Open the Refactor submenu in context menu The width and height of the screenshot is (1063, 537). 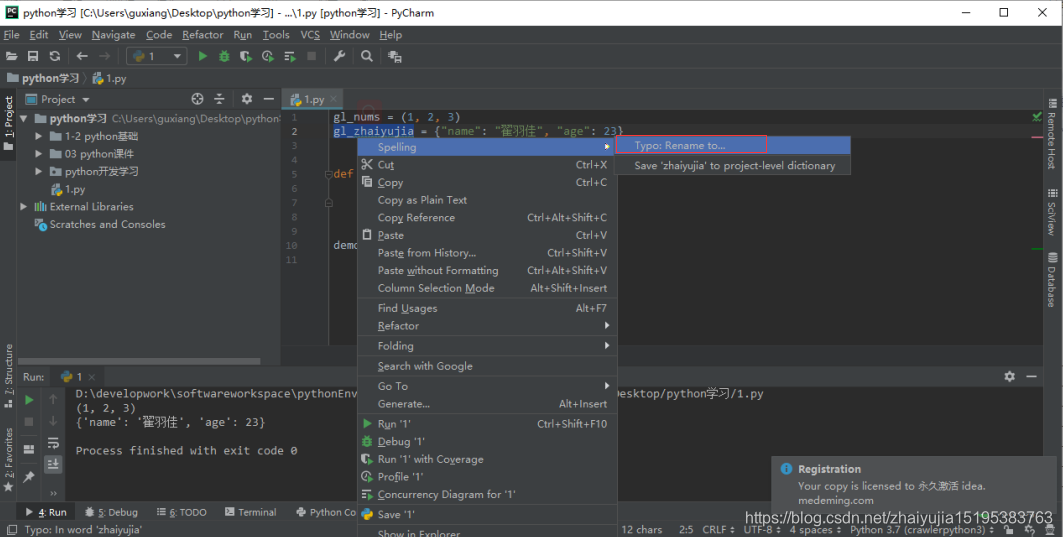point(487,326)
